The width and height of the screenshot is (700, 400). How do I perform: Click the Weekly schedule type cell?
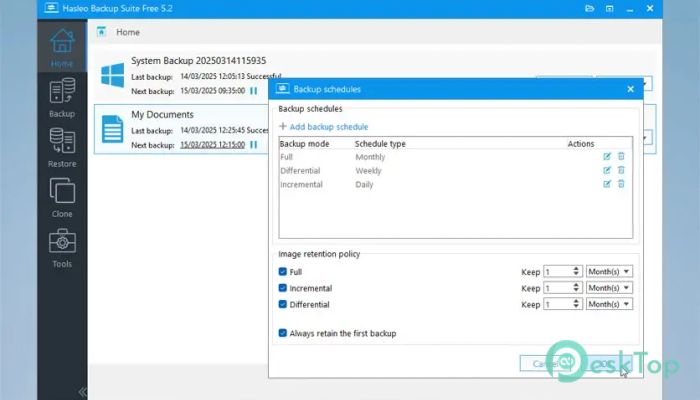coord(368,171)
